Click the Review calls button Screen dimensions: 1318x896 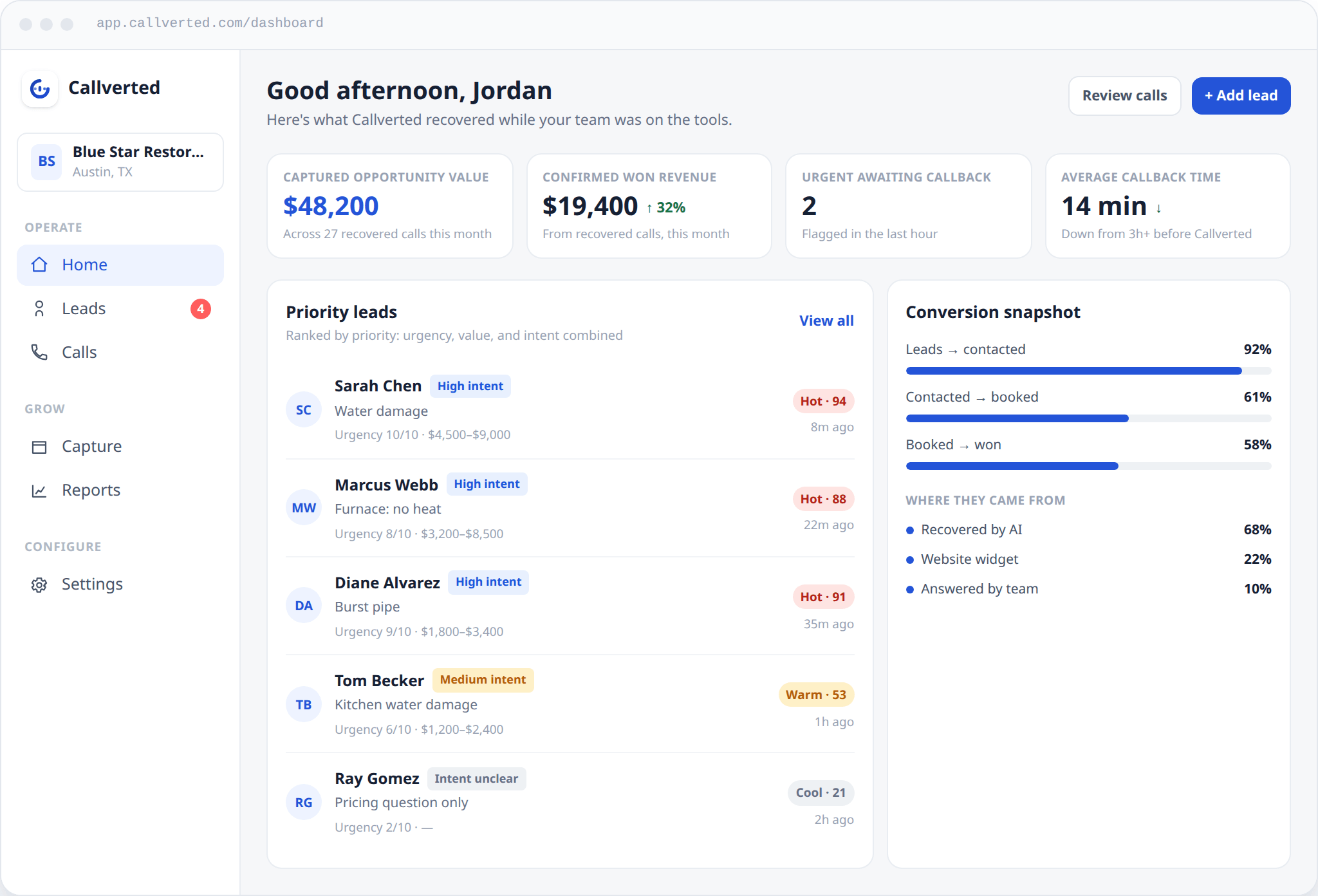coord(1124,96)
